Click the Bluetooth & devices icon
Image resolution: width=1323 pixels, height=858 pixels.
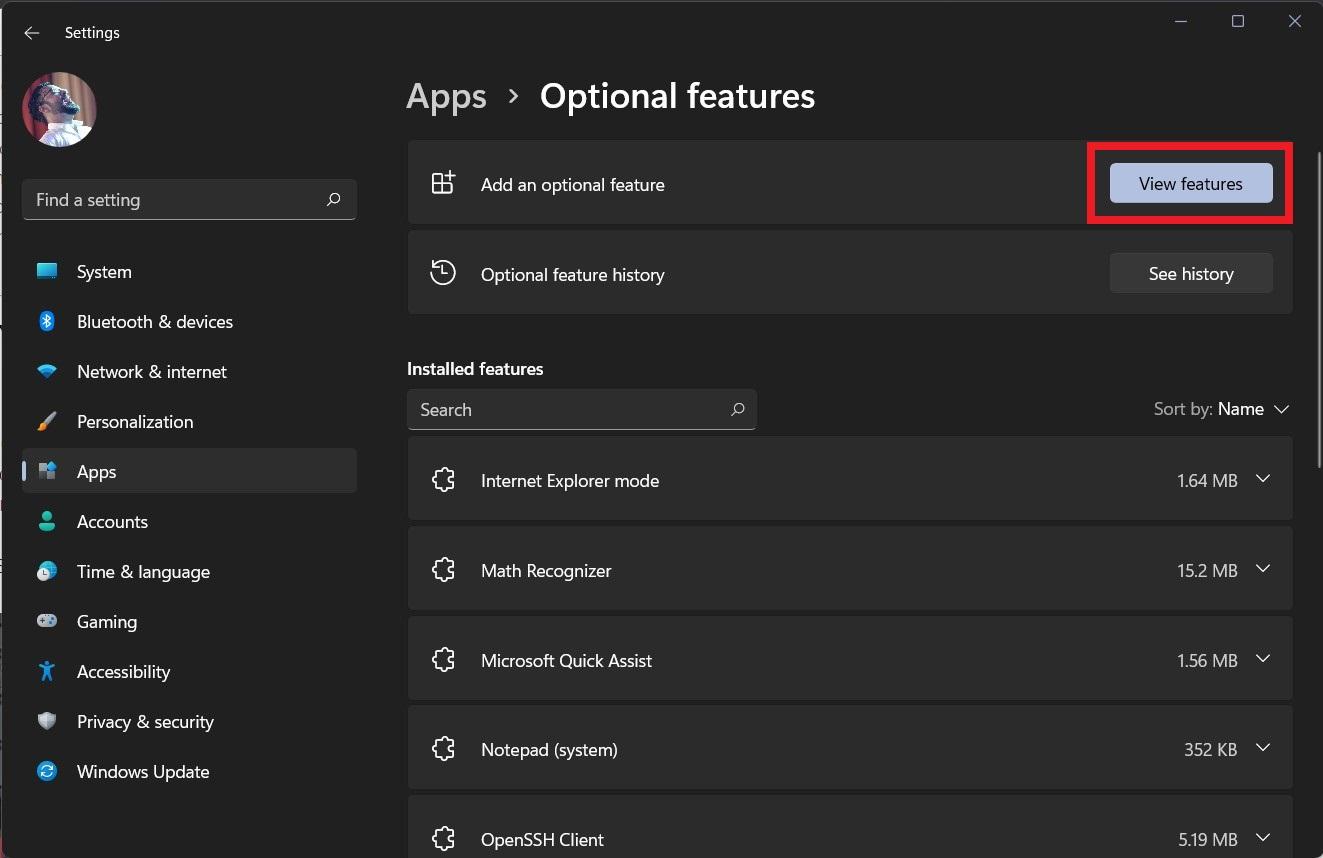click(47, 322)
